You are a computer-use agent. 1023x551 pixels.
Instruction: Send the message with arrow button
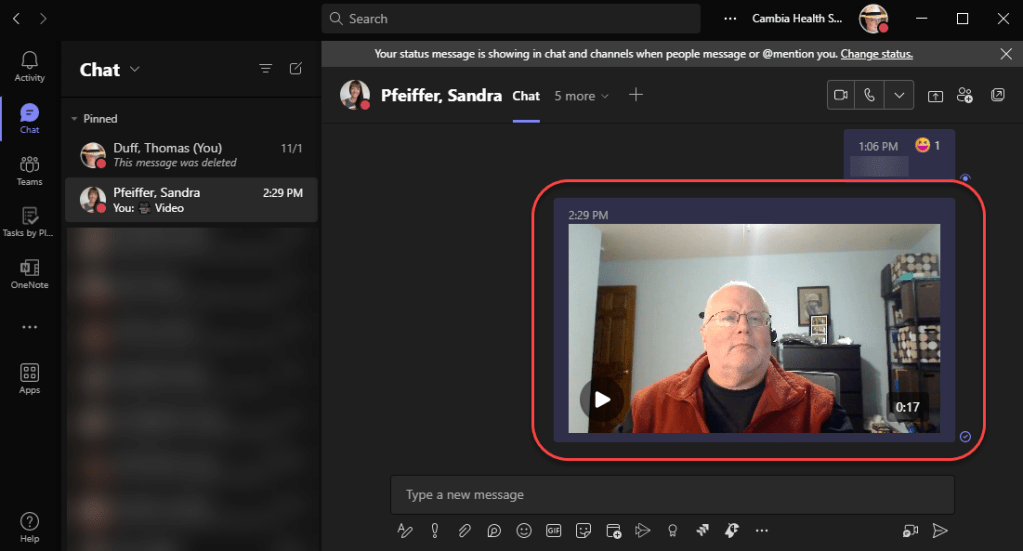pyautogui.click(x=939, y=530)
